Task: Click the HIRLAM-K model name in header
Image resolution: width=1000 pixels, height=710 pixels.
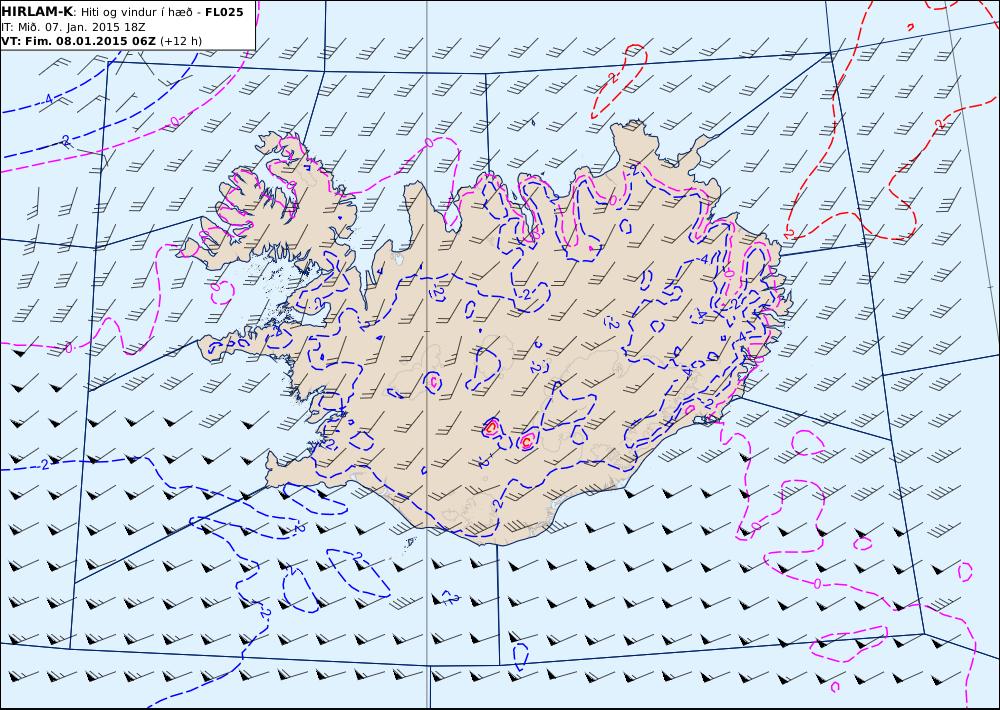Action: pyautogui.click(x=38, y=12)
